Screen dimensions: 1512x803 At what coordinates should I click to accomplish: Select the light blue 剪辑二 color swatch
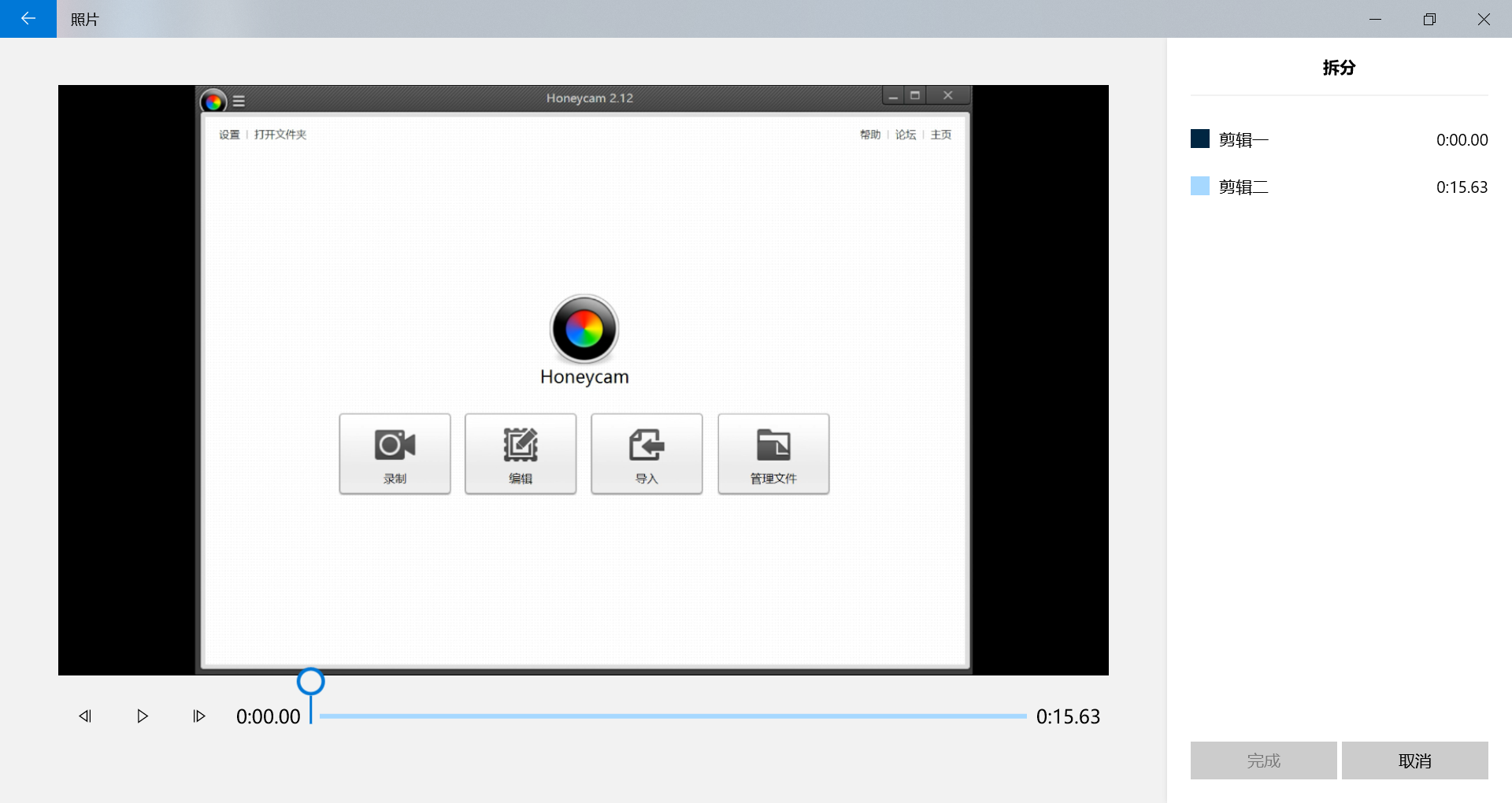(x=1200, y=187)
